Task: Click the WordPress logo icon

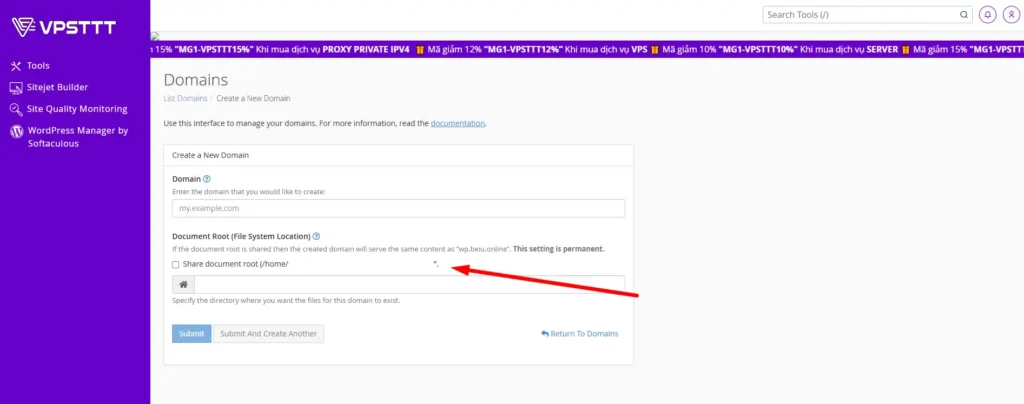Action: coord(16,131)
